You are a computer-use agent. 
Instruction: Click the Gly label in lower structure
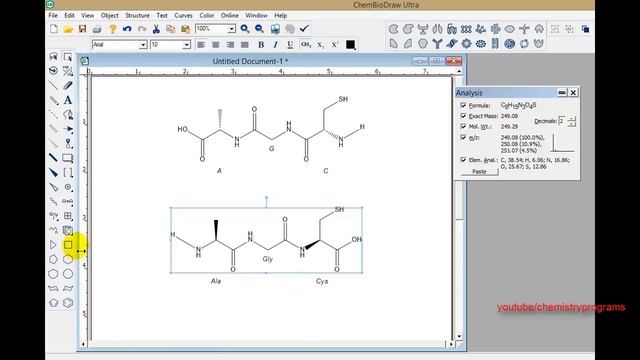[x=268, y=259]
